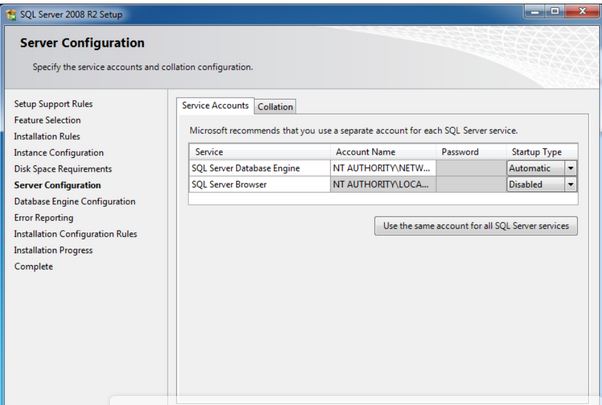Click Database Engine Configuration step
602x405 pixels.
[74, 202]
